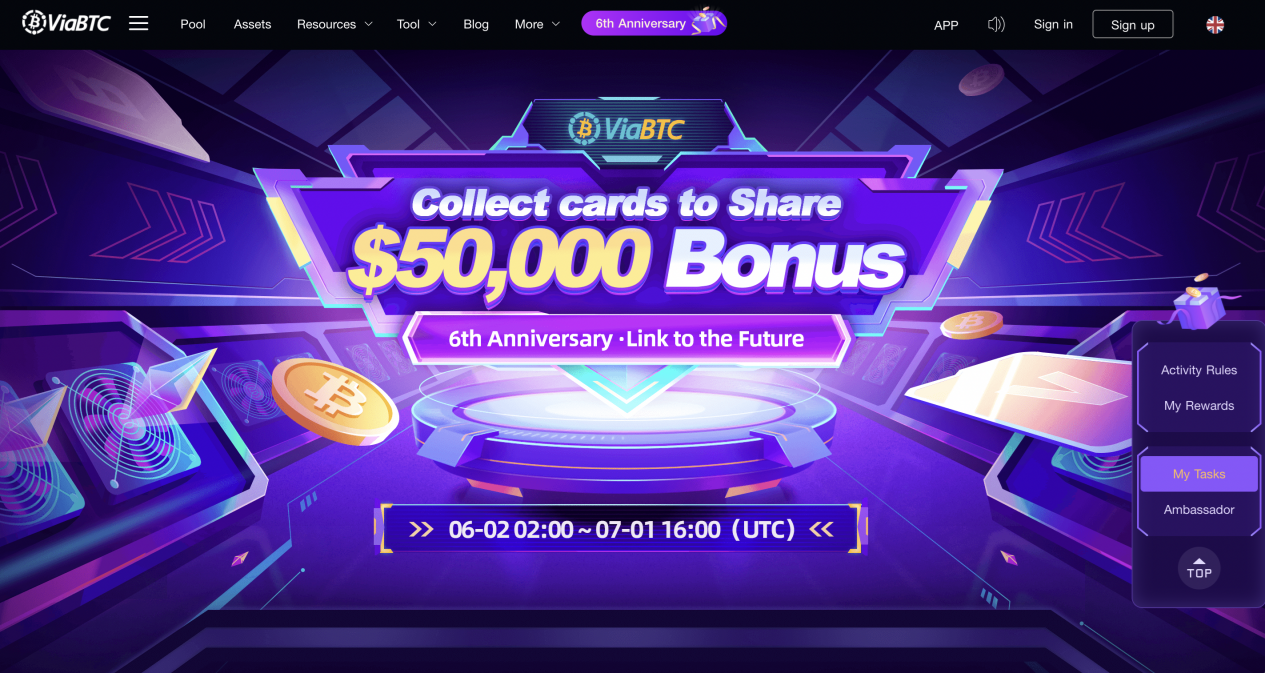Expand the Resources dropdown
The height and width of the screenshot is (673, 1265).
[x=335, y=24]
